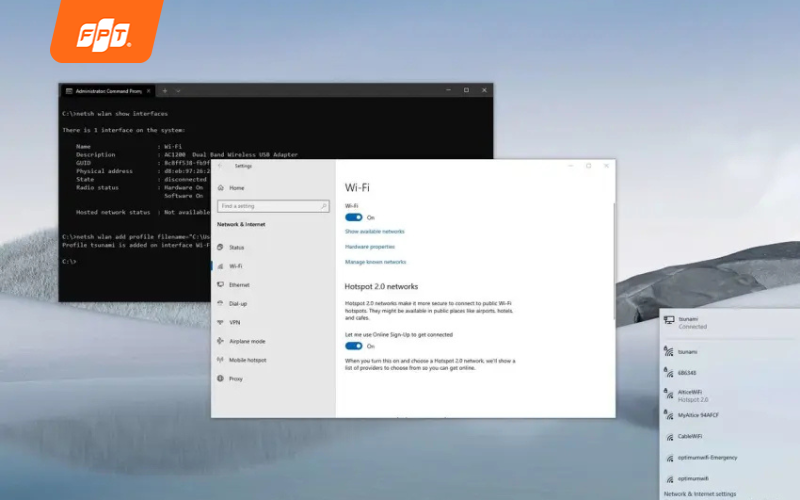The height and width of the screenshot is (500, 800).
Task: Select the Ethernet icon in sidebar
Action: pos(220,285)
